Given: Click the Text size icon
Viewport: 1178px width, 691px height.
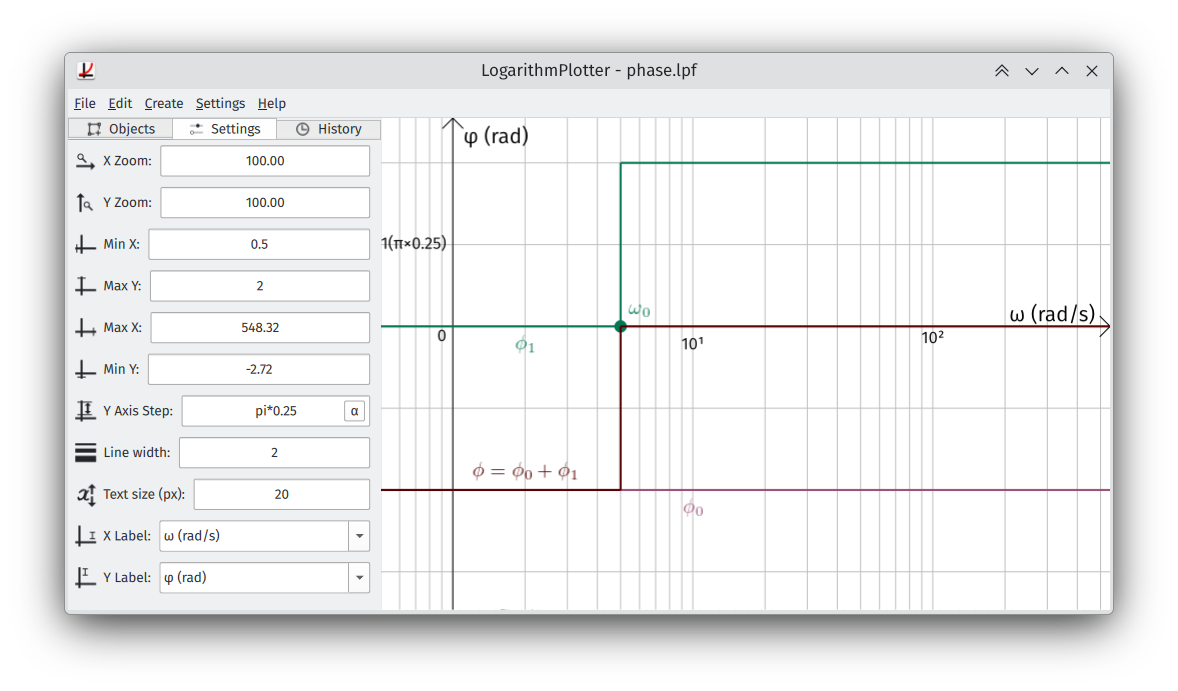Looking at the screenshot, I should pos(85,493).
